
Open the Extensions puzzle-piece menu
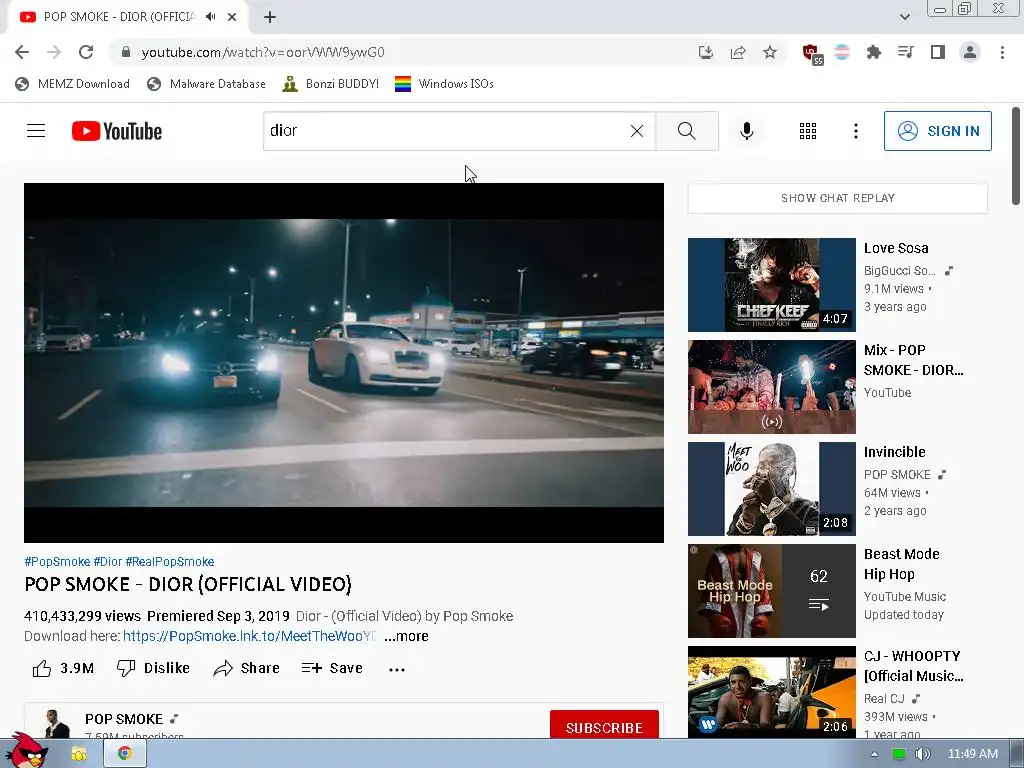click(873, 52)
